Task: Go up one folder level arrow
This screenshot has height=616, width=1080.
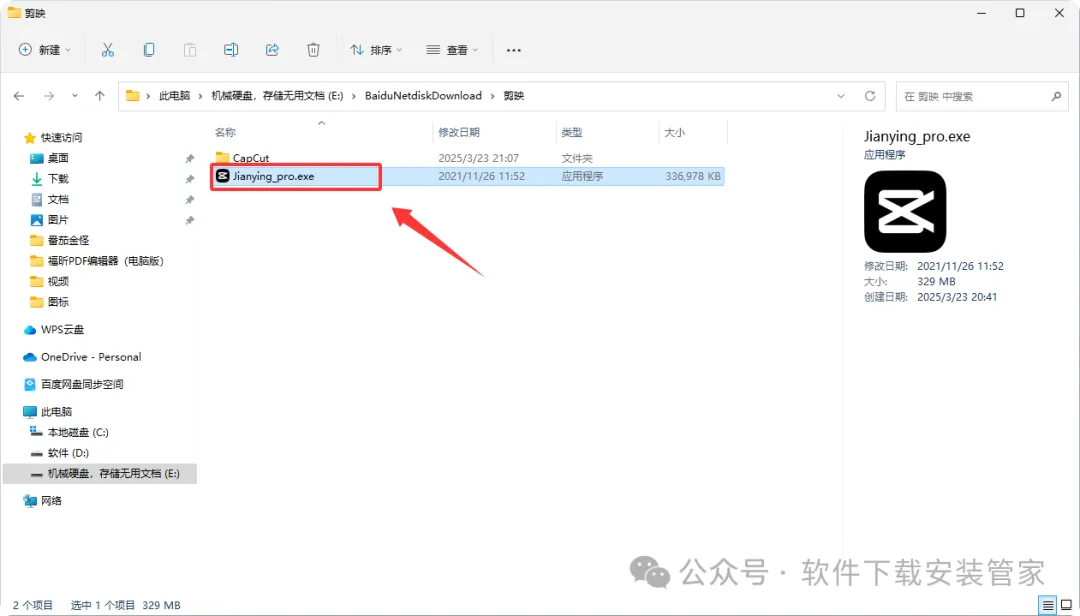Action: coord(100,96)
